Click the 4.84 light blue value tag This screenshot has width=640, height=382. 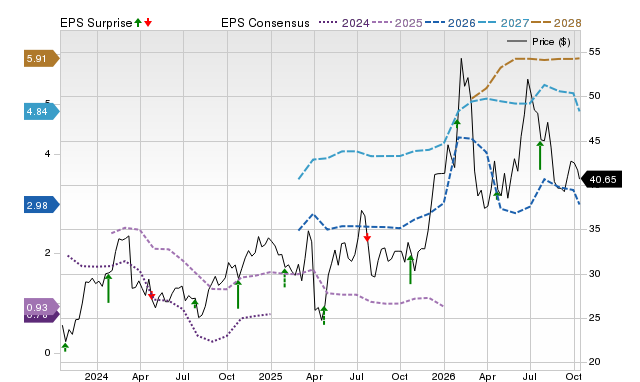click(x=42, y=111)
